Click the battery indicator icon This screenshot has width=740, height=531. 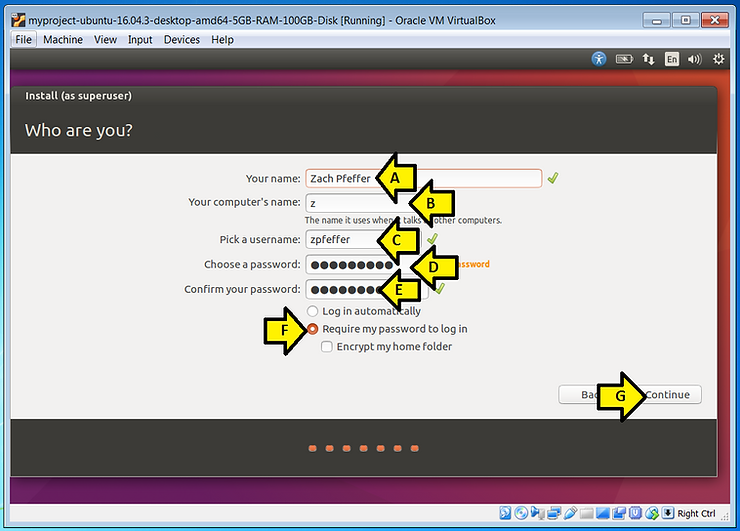(624, 59)
